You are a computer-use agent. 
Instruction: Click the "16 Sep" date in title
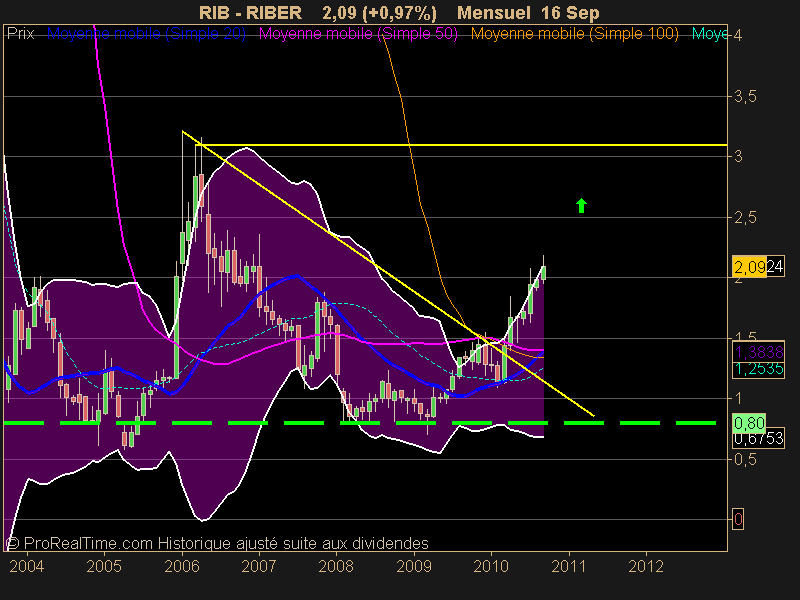coord(571,13)
